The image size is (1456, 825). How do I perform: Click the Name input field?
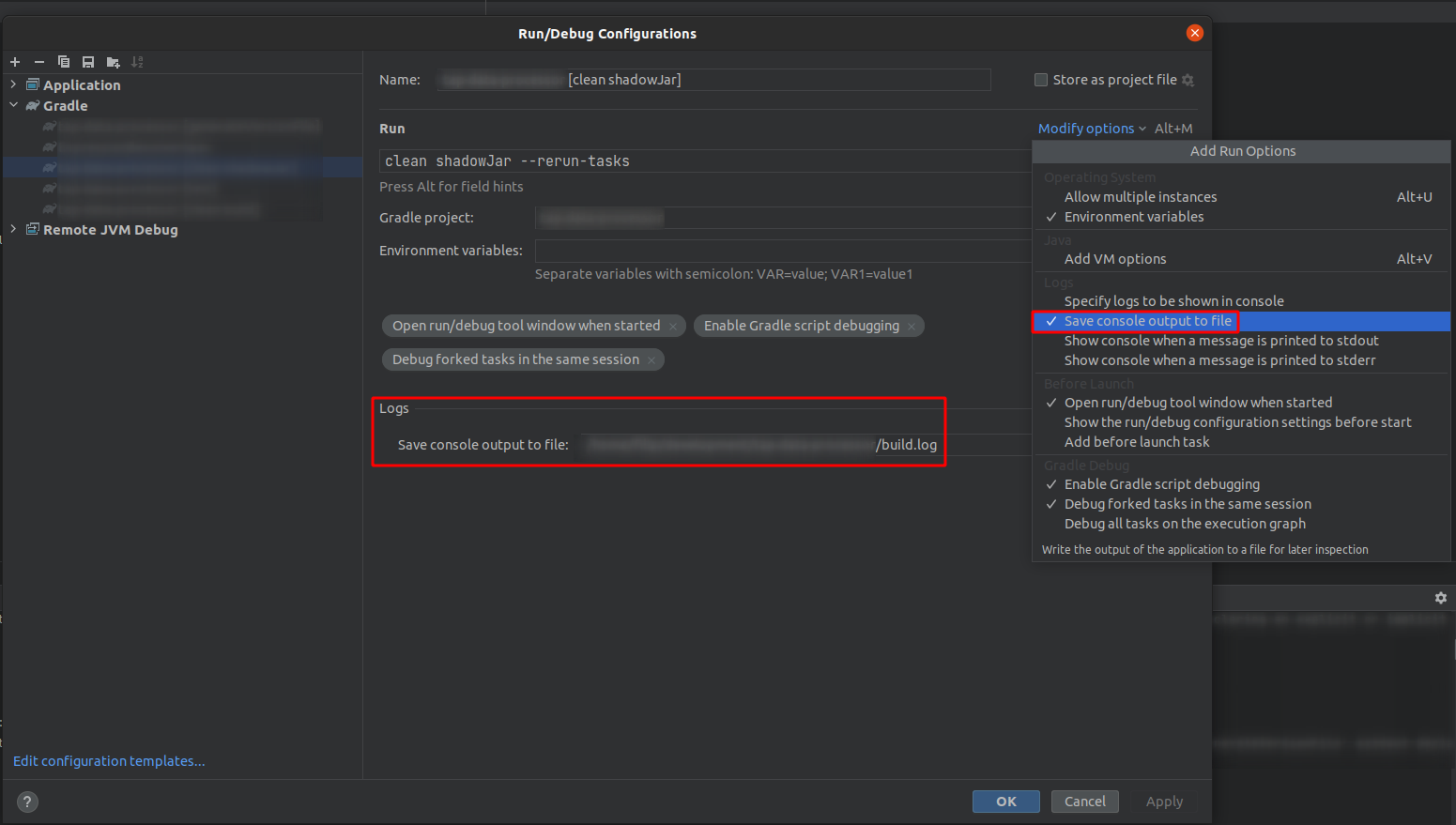coord(713,80)
